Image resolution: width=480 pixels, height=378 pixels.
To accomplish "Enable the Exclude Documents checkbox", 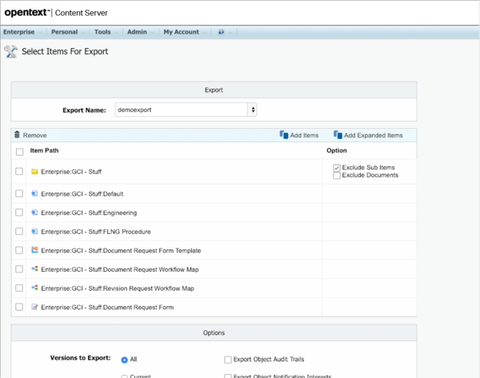I will click(337, 175).
